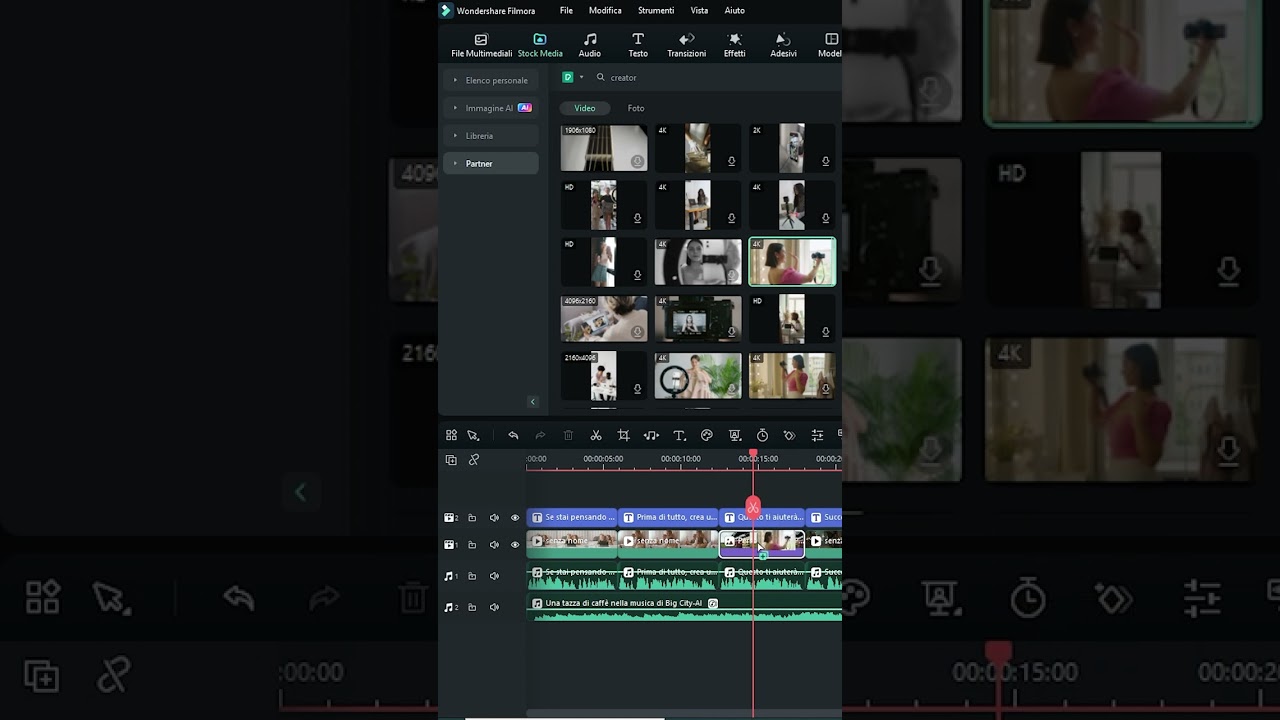Click the Wondershare Filmora logo
This screenshot has height=720, width=1280.
click(x=446, y=10)
